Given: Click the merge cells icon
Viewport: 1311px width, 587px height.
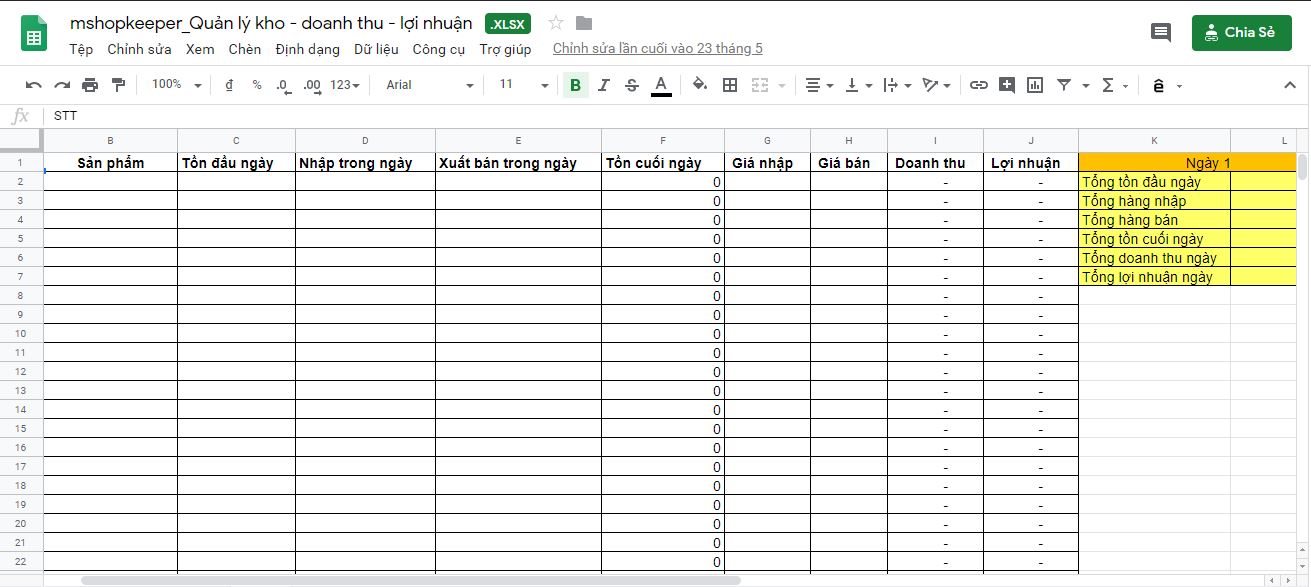Looking at the screenshot, I should [x=759, y=86].
